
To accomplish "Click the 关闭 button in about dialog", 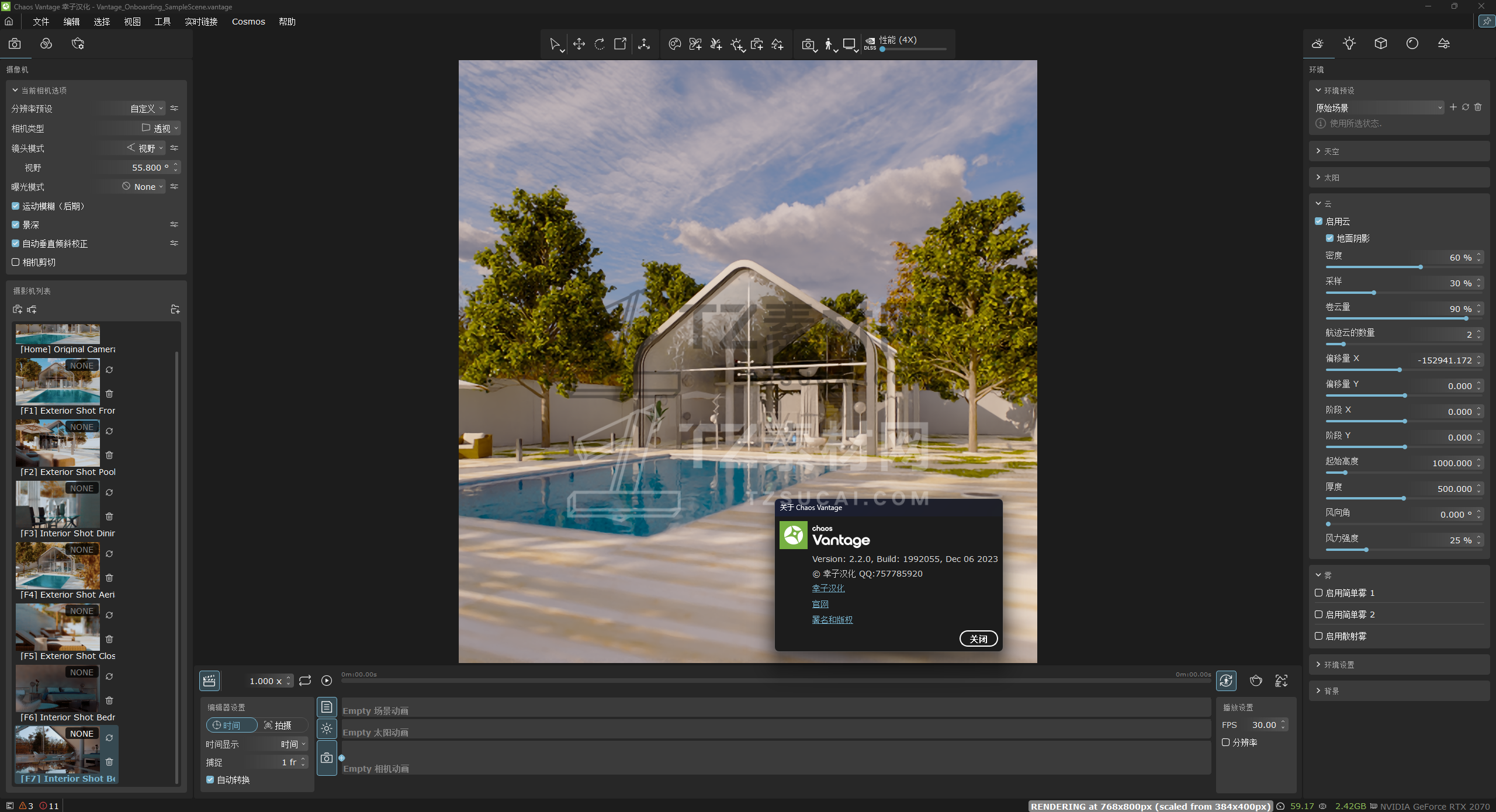I will 978,639.
